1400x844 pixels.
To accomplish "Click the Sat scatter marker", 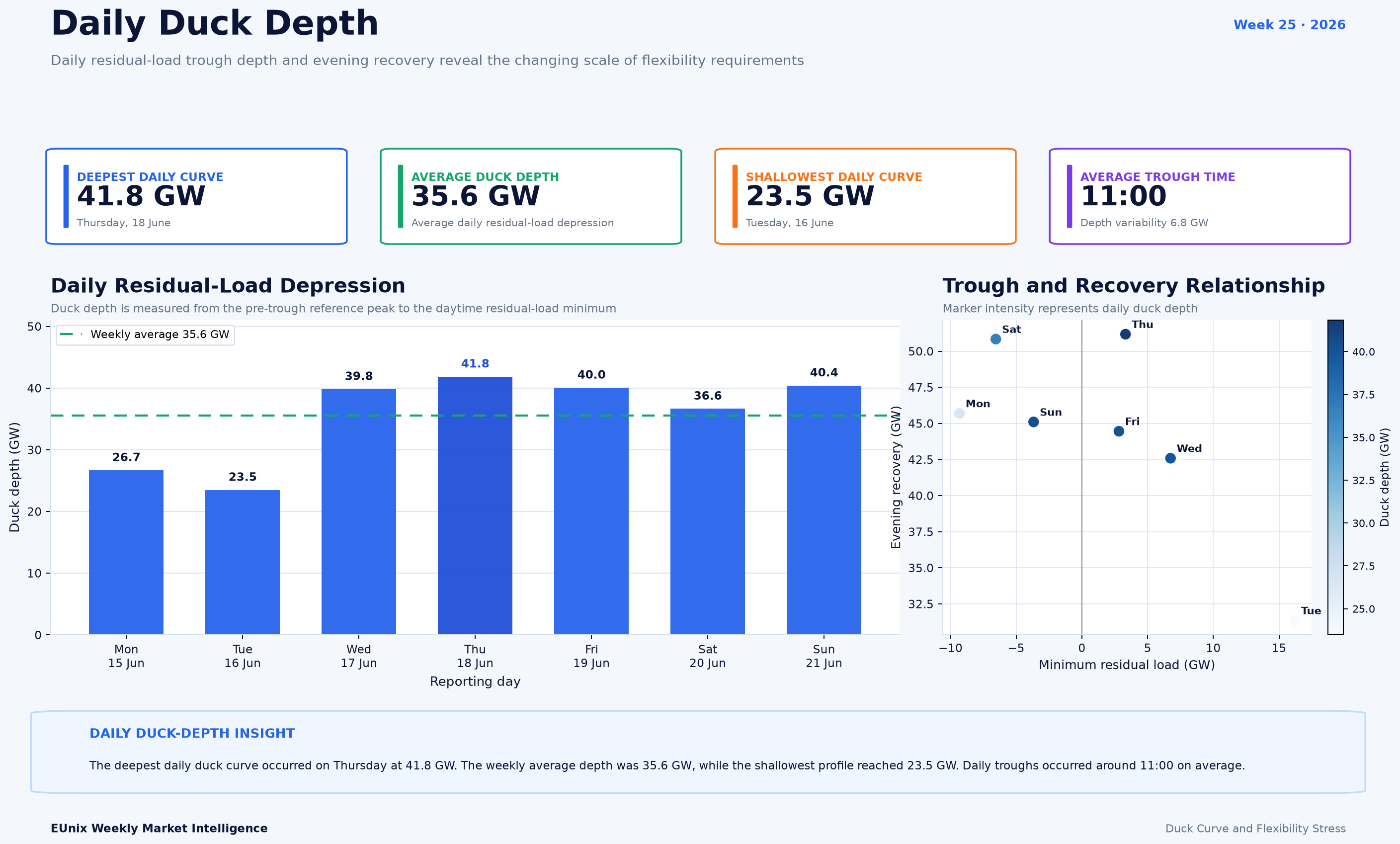I will (995, 339).
